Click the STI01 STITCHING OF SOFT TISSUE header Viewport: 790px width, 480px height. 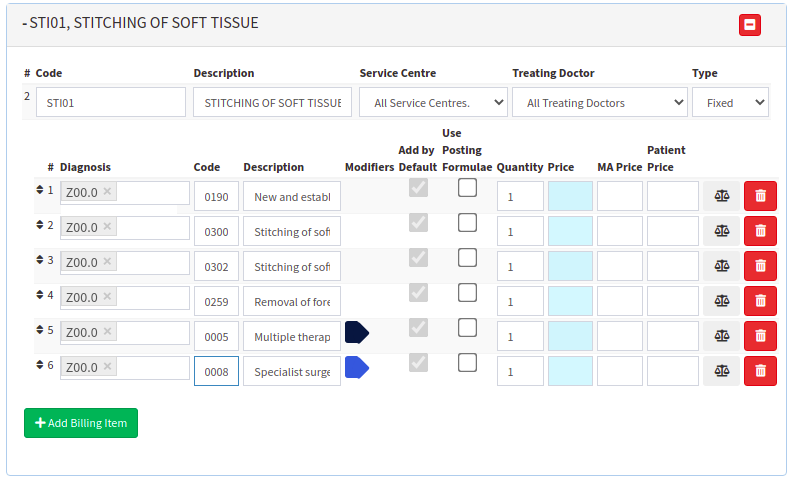click(141, 23)
